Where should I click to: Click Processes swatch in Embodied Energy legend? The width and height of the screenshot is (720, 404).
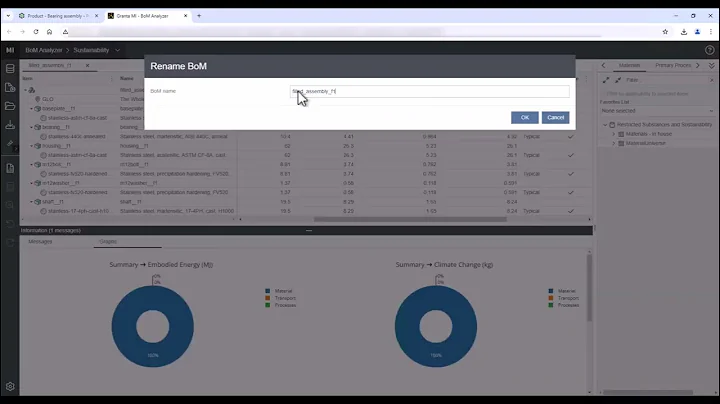click(x=268, y=305)
